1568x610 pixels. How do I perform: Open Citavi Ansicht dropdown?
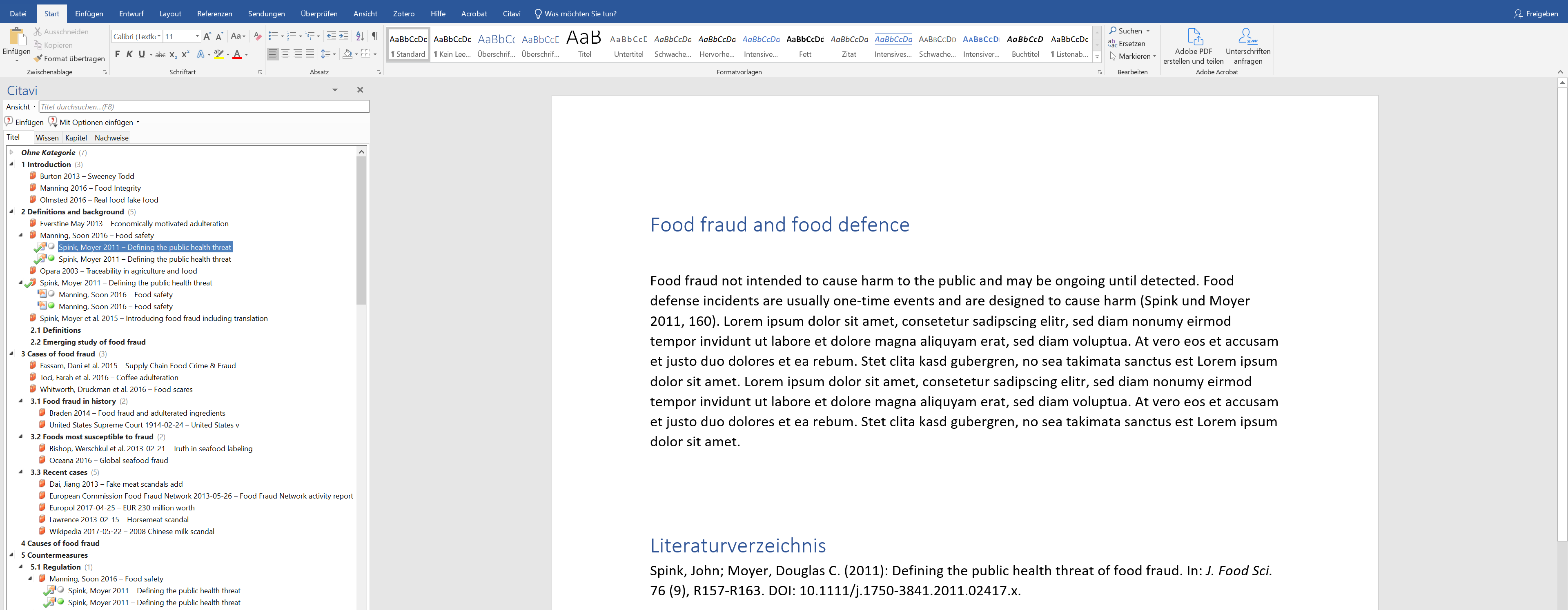pos(21,107)
